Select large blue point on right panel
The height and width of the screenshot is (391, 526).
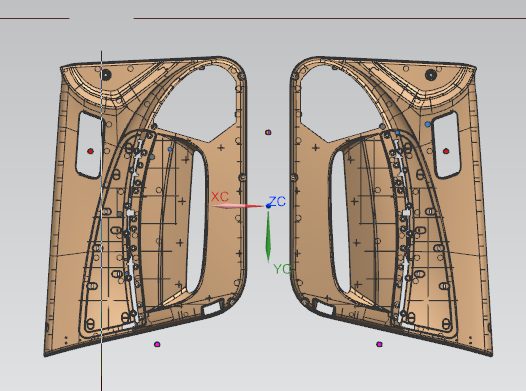click(427, 124)
